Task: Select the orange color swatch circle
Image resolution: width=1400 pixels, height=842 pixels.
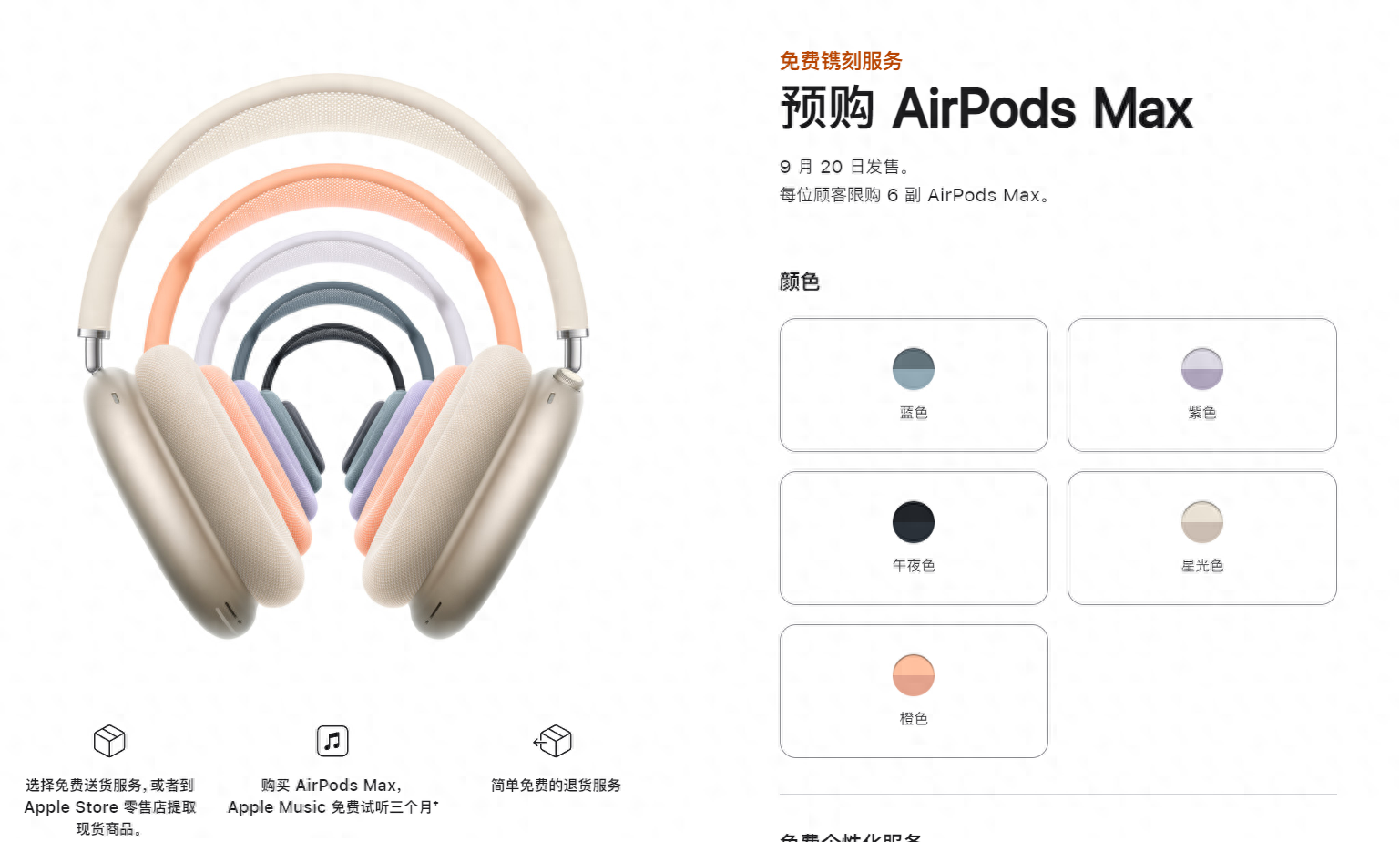Action: [914, 675]
